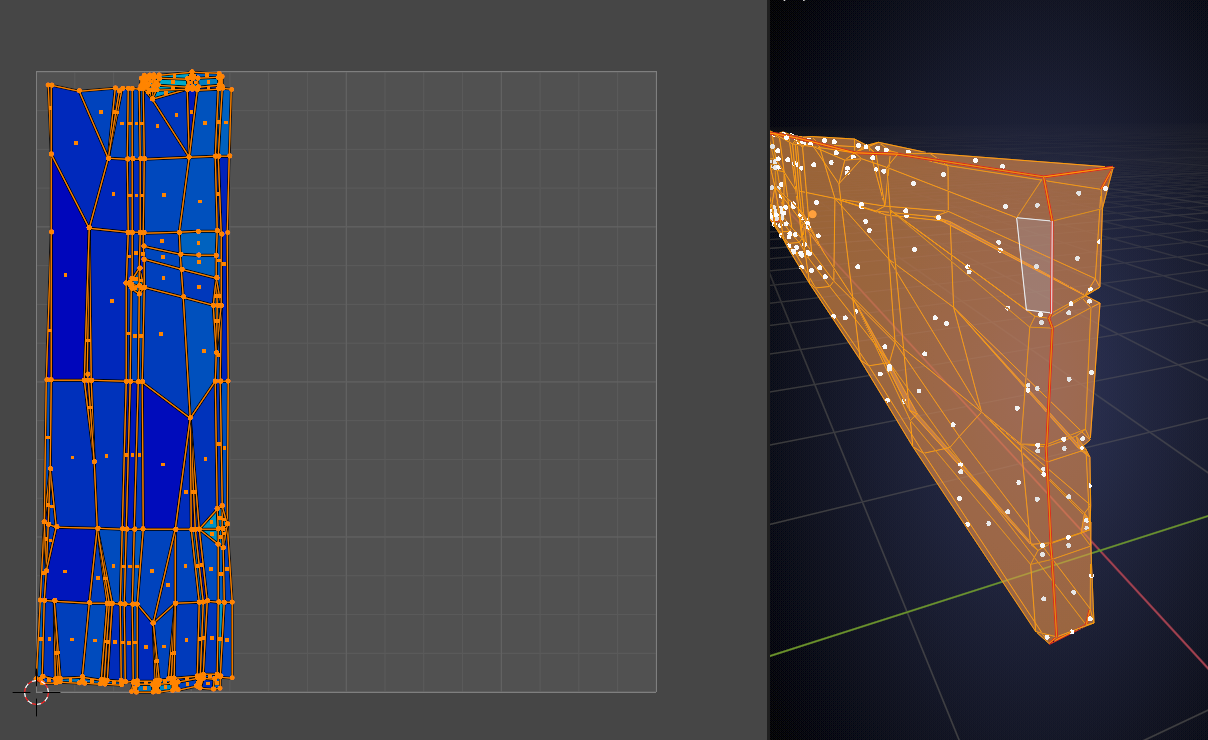
Task: Click the 2D cursor crosshair in UV editor
Action: coord(36,692)
